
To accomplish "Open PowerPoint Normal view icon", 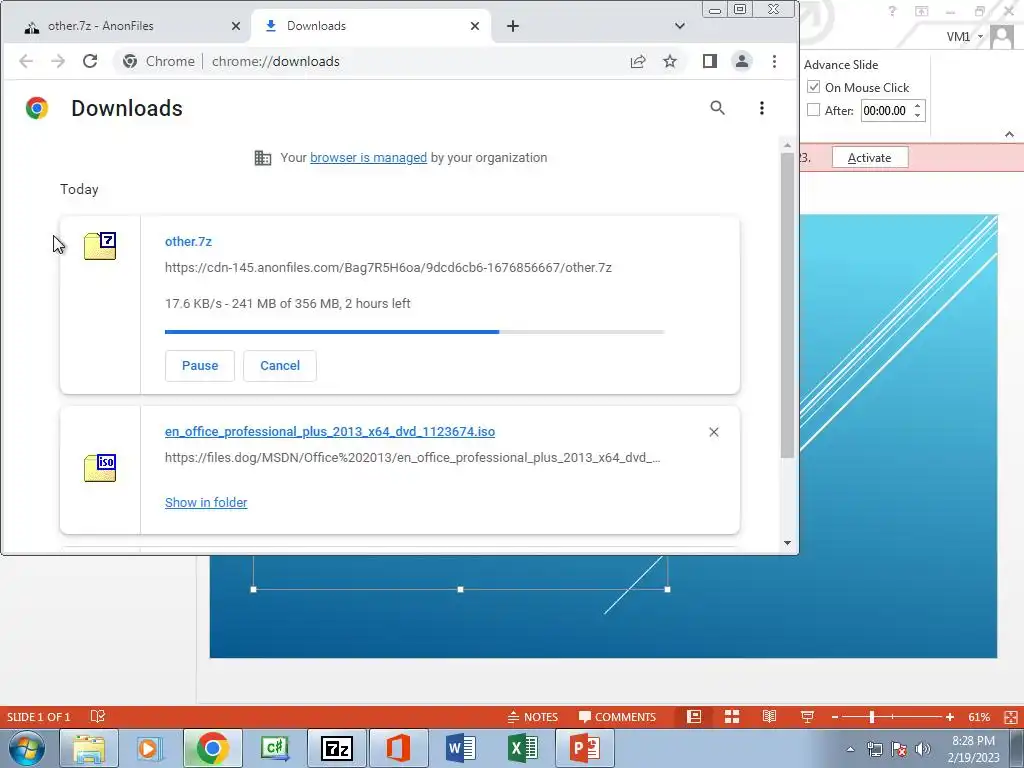I will coord(694,717).
